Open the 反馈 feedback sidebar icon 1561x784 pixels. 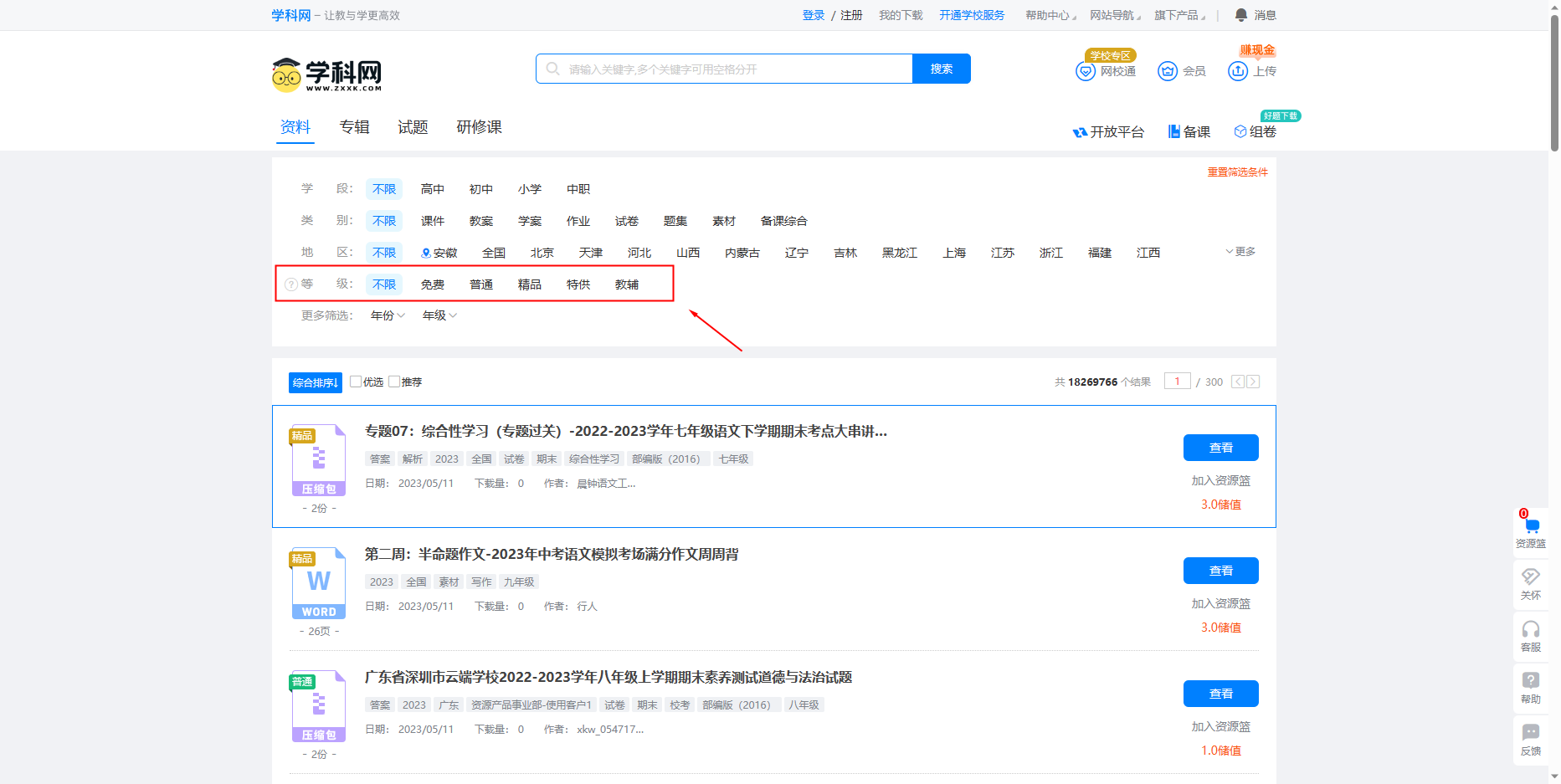coord(1531,740)
